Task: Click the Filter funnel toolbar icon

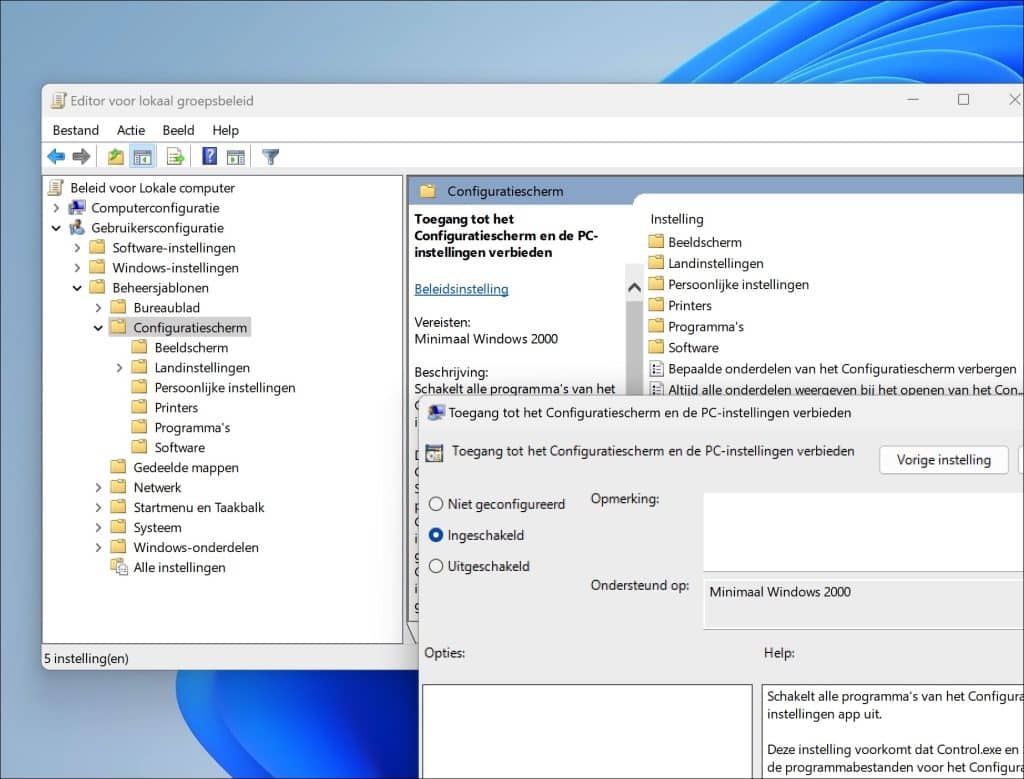Action: (x=270, y=157)
